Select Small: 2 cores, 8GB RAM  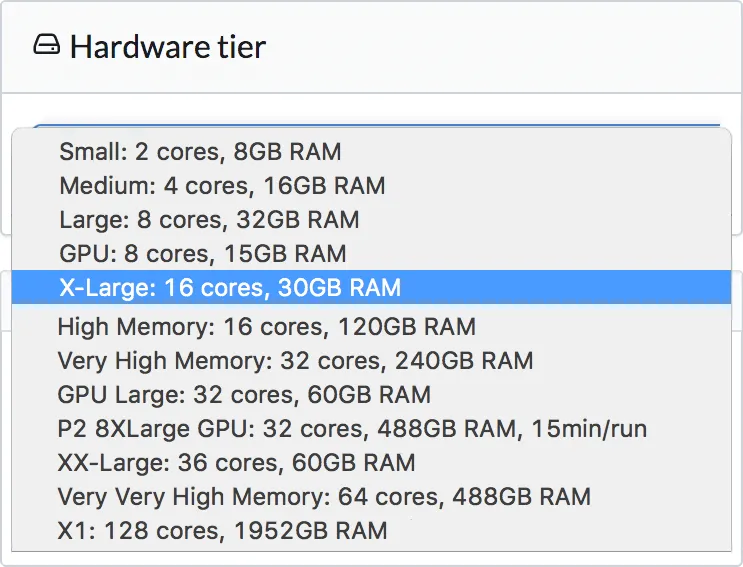coord(200,152)
